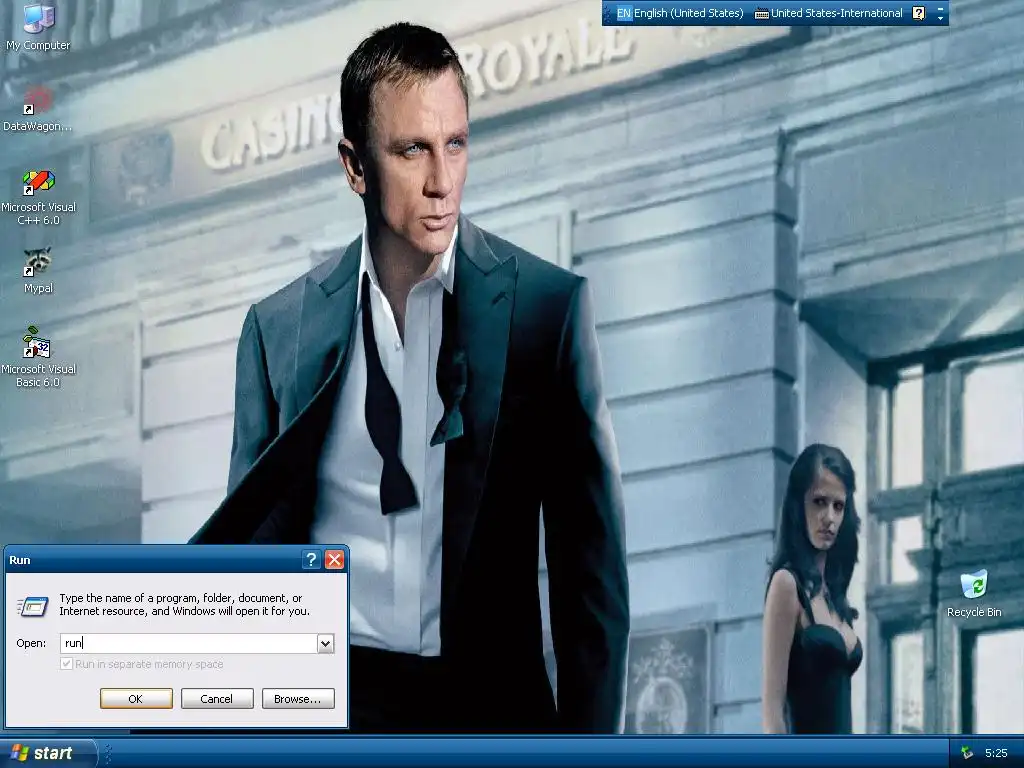1024x768 pixels.
Task: Close the Run dialog
Action: coord(334,560)
